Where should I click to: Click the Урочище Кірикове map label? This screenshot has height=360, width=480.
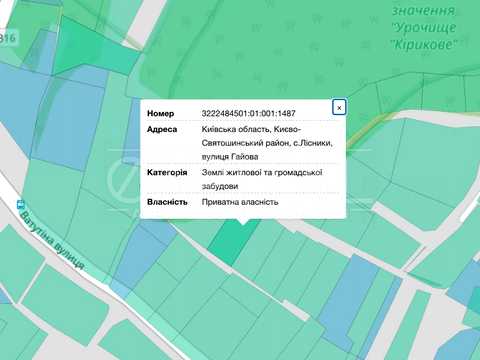tap(424, 27)
